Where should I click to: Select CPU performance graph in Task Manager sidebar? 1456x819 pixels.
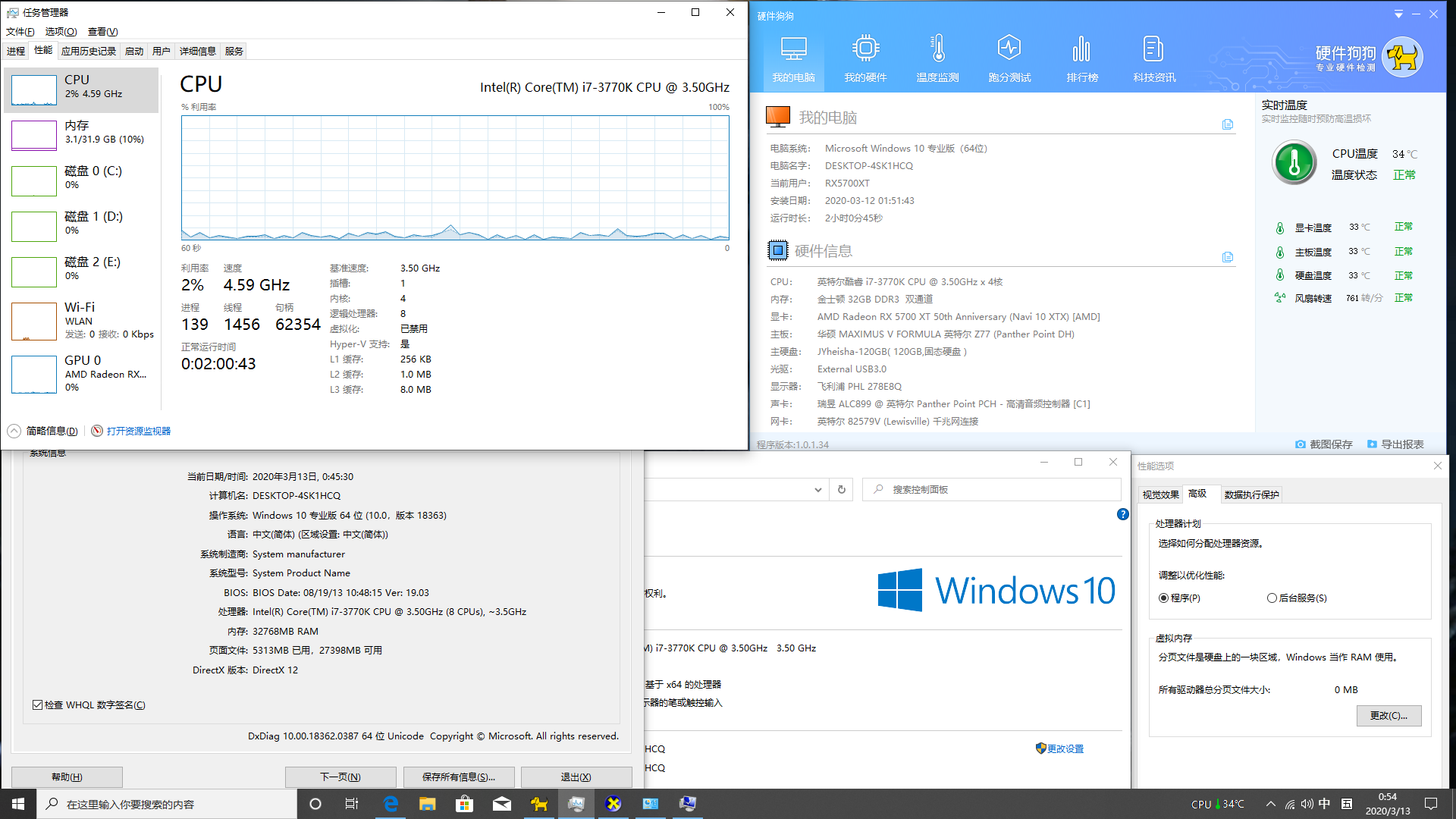[x=81, y=90]
